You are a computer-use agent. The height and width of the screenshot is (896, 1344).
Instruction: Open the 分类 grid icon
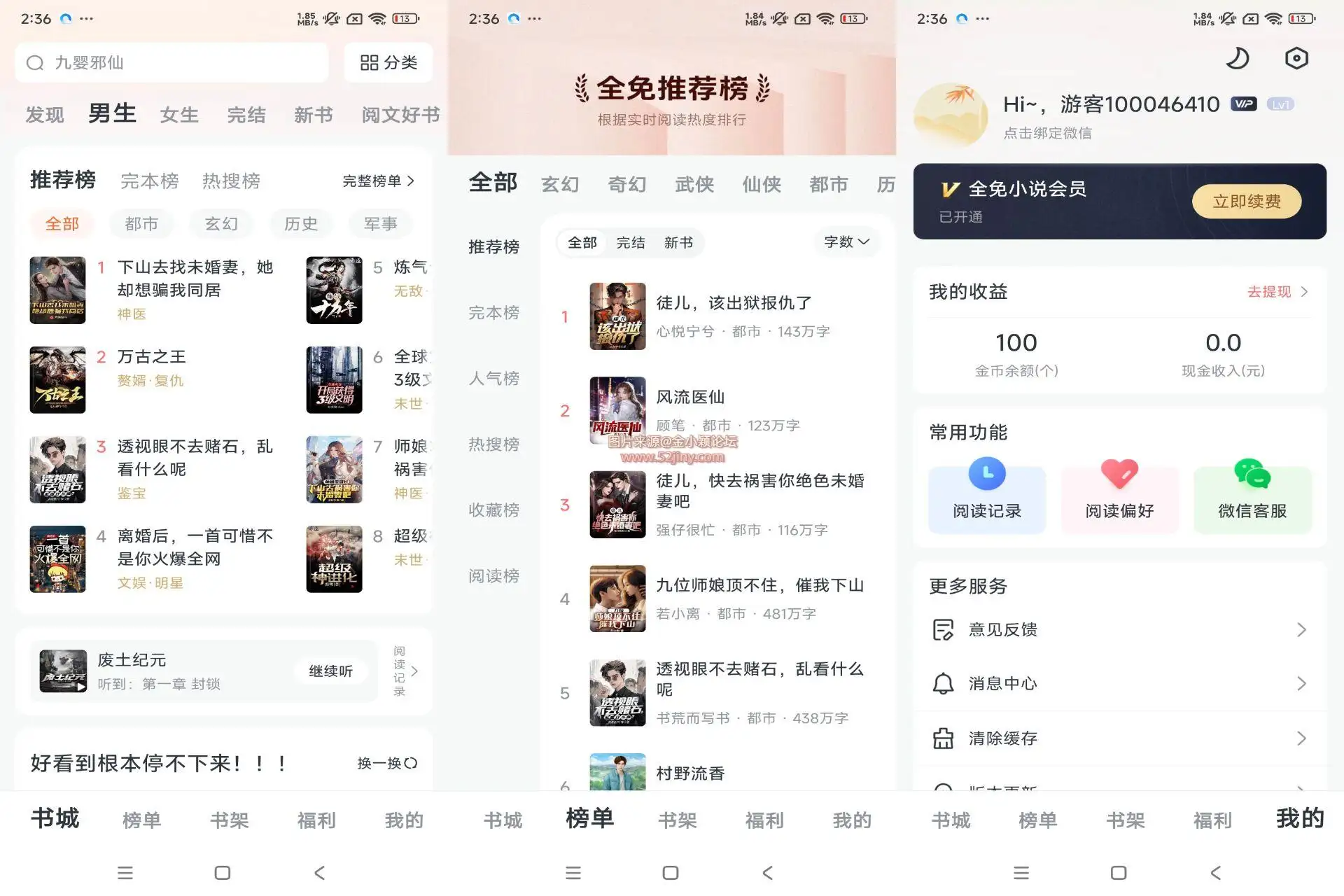[x=369, y=63]
